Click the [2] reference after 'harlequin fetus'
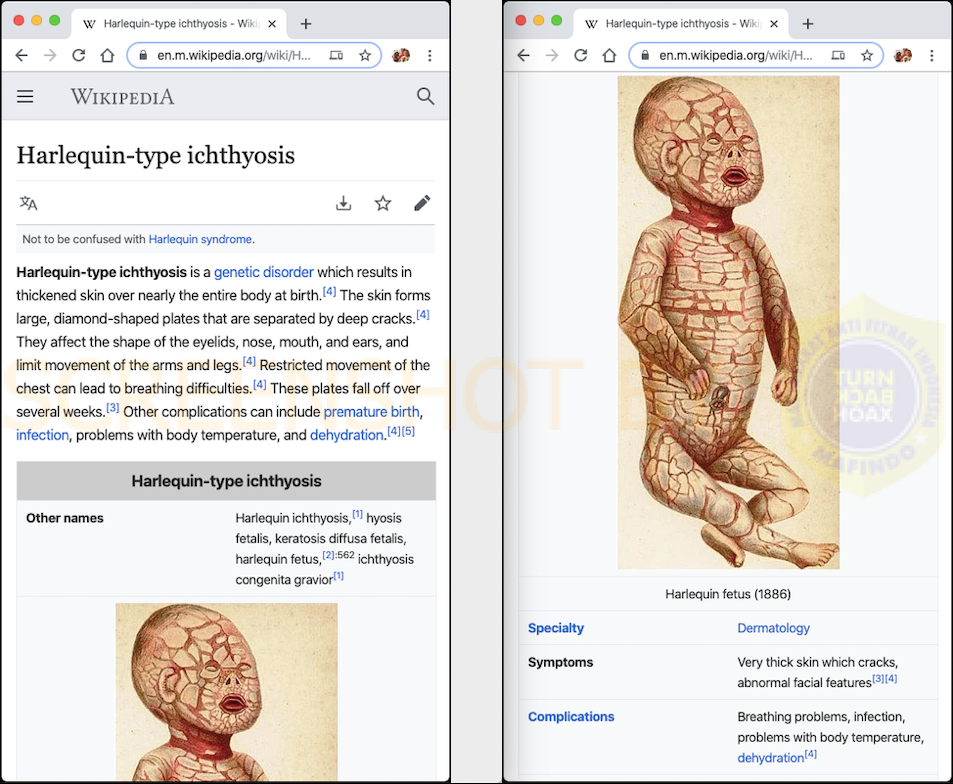953x784 pixels. tap(328, 555)
